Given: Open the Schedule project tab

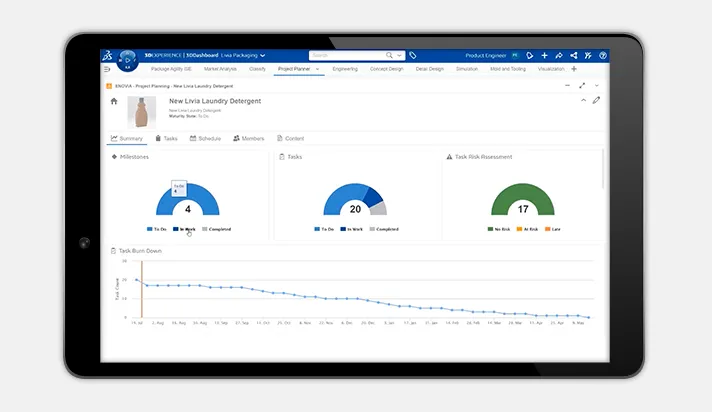Looking at the screenshot, I should [205, 139].
